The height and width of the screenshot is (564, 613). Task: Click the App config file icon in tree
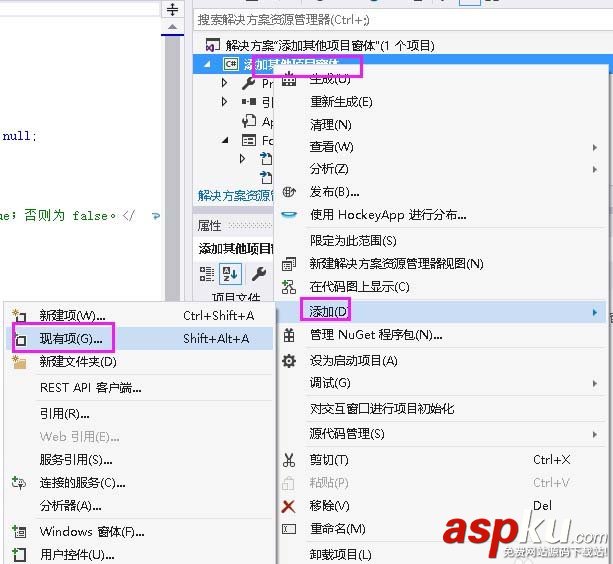point(249,121)
